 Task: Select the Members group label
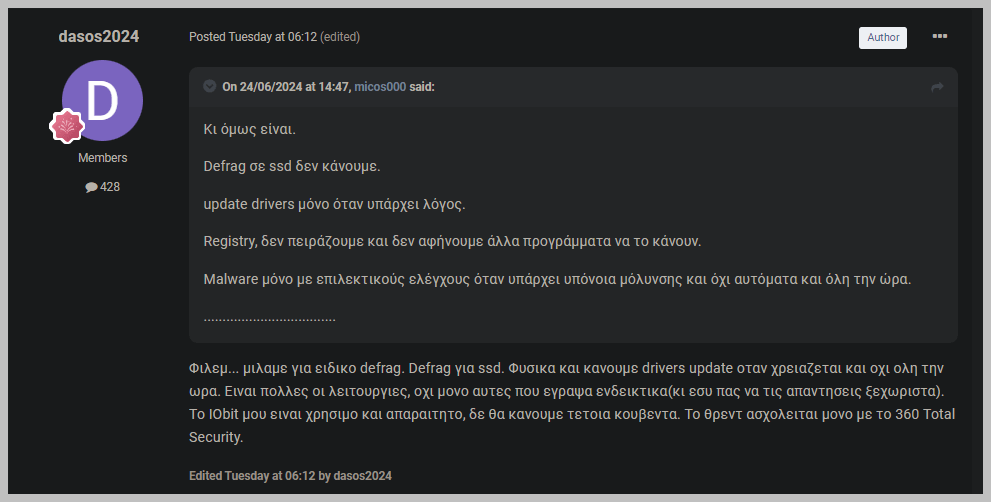102,157
